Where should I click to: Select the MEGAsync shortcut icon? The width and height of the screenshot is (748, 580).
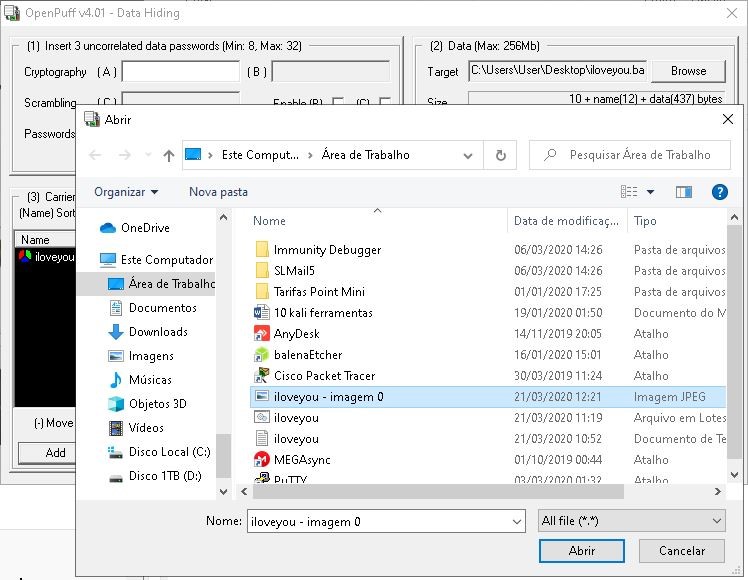point(262,460)
